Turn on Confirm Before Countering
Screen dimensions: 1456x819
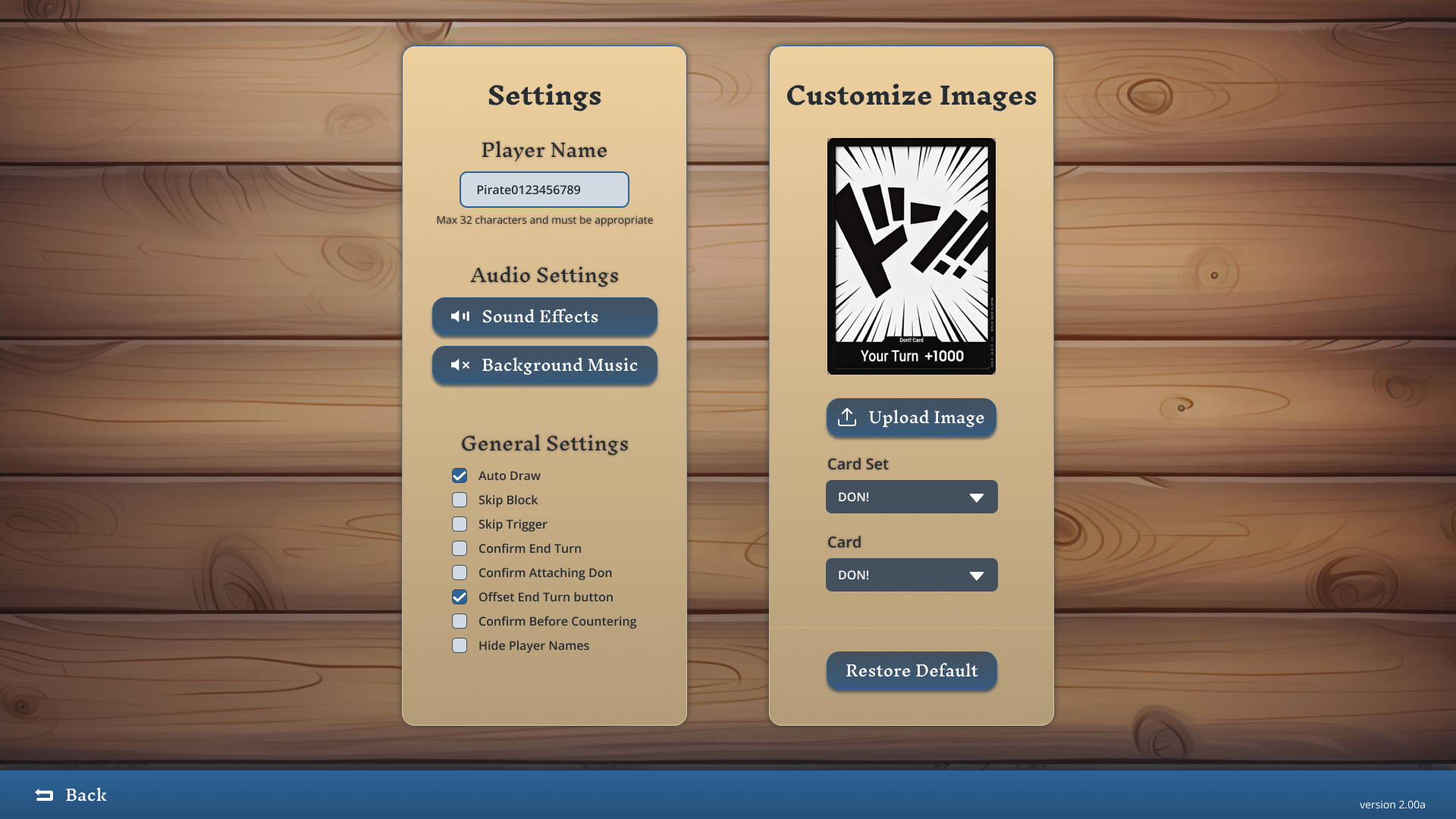460,621
